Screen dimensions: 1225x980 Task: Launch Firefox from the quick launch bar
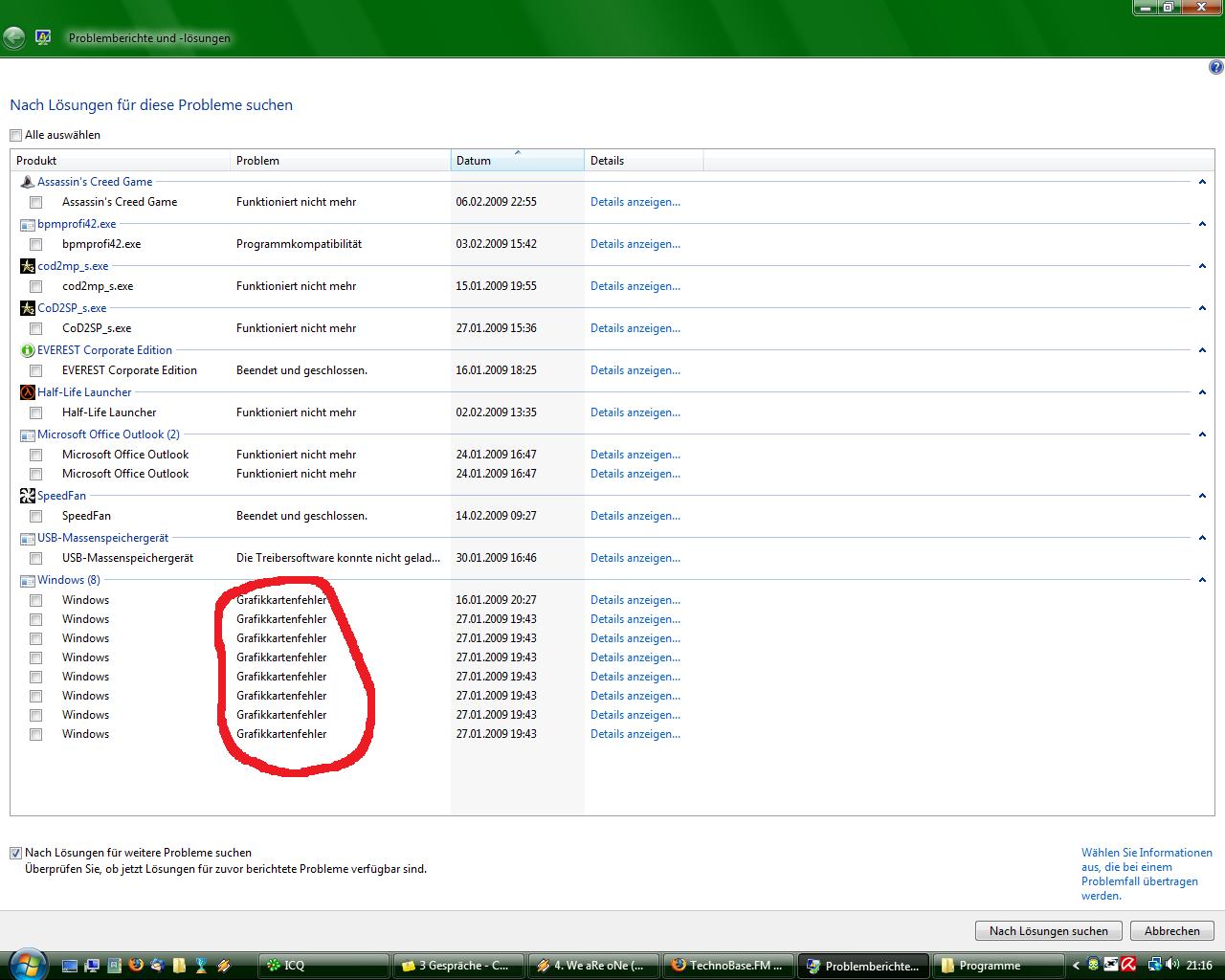[x=136, y=966]
